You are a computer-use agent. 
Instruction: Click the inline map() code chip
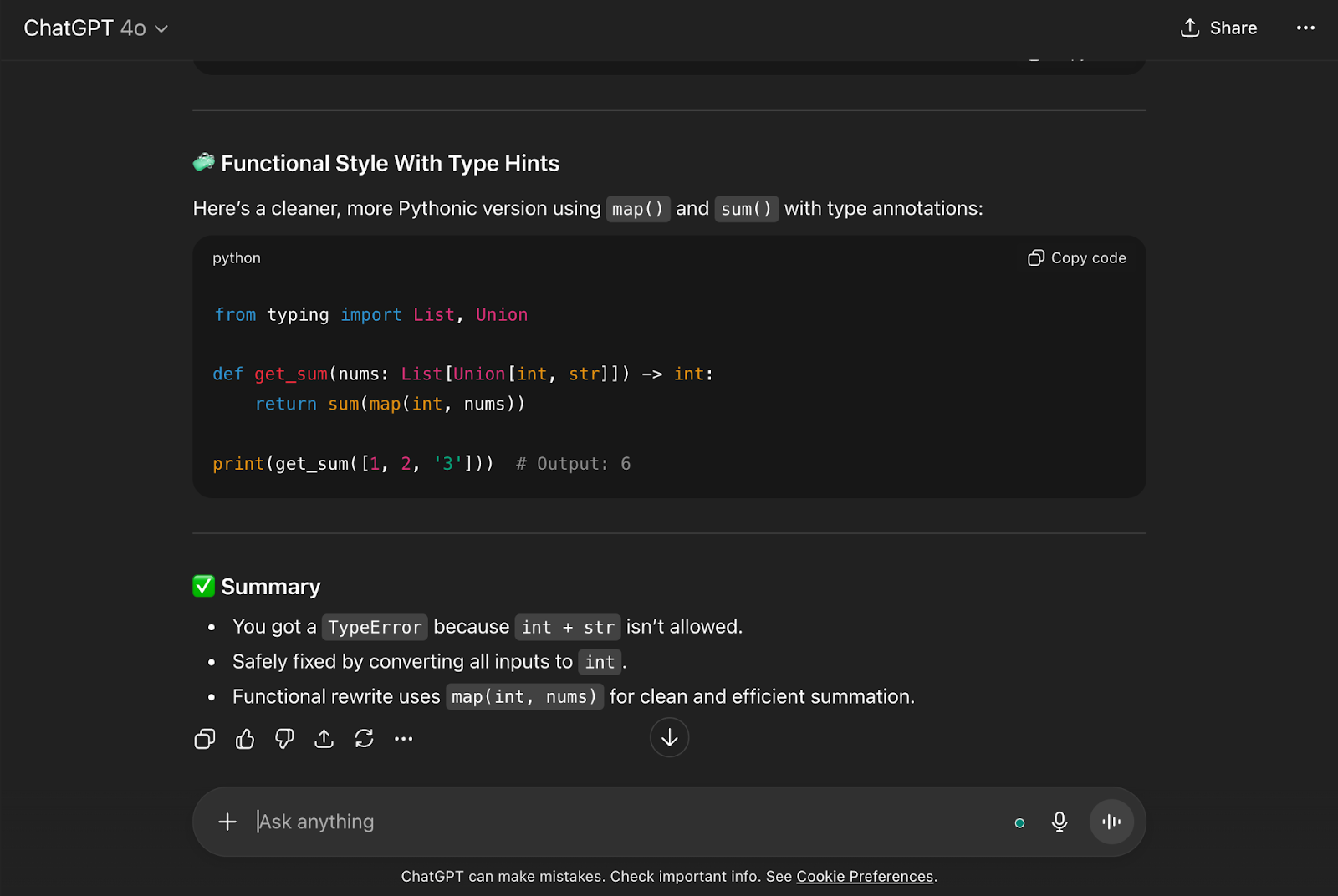click(x=638, y=209)
